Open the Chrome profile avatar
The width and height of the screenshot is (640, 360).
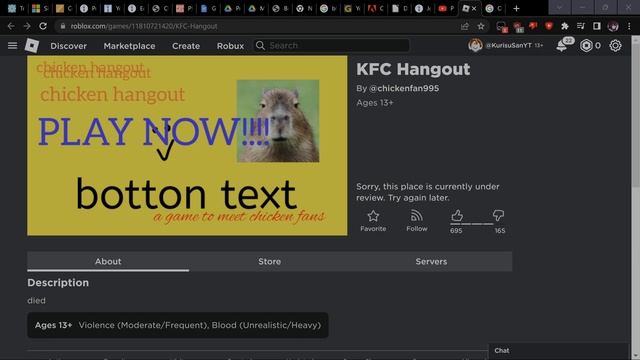tap(613, 26)
